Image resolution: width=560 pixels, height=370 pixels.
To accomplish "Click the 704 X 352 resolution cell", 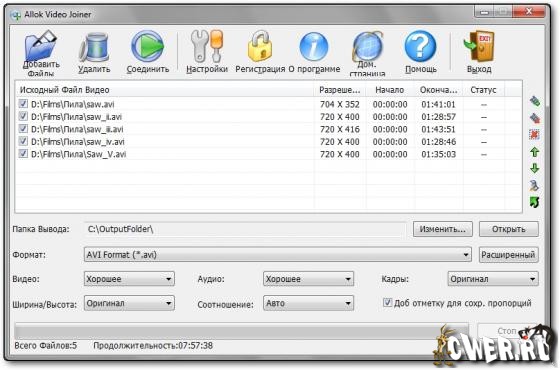I will click(340, 104).
